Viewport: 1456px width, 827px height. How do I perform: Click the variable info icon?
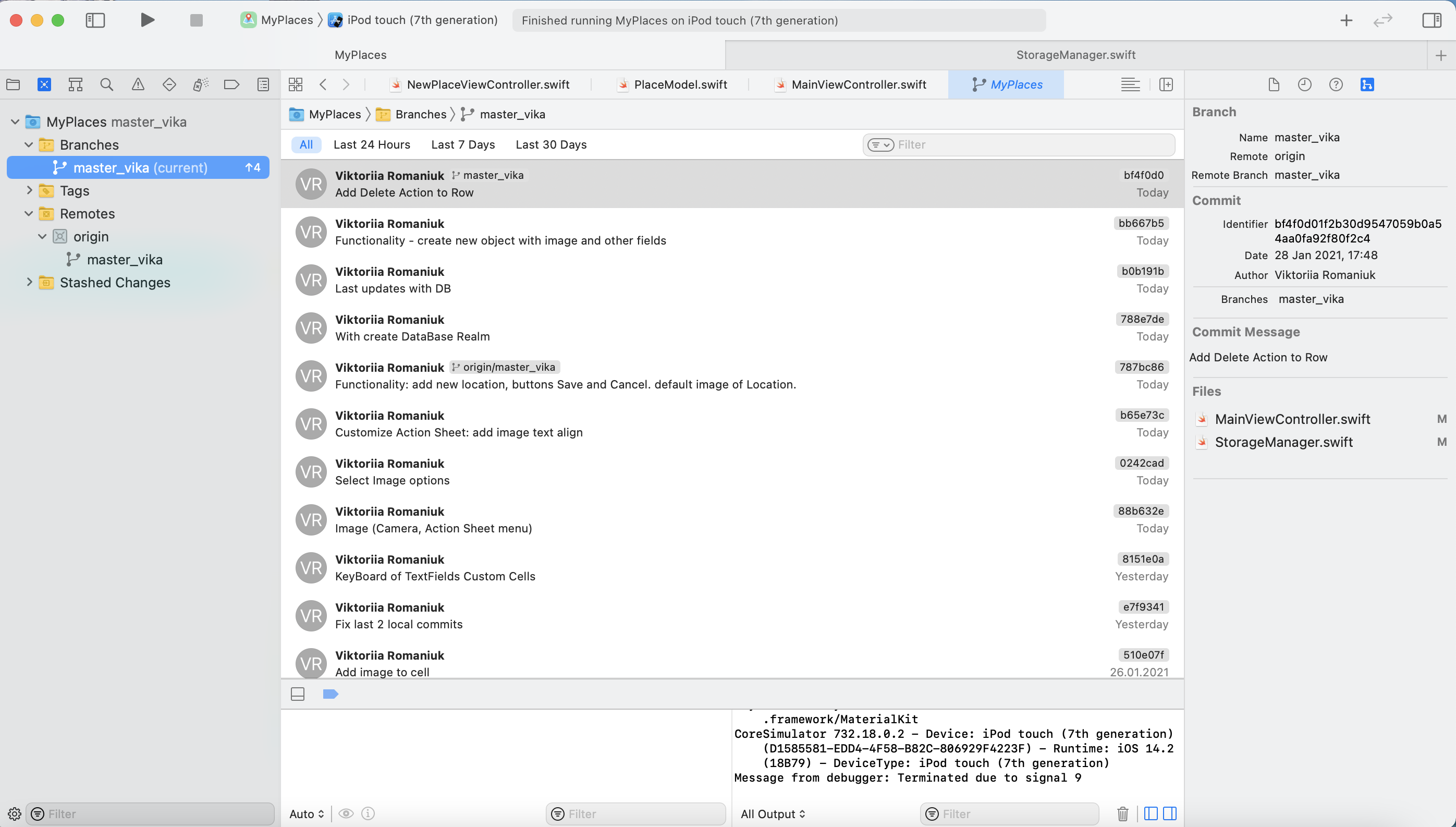368,813
